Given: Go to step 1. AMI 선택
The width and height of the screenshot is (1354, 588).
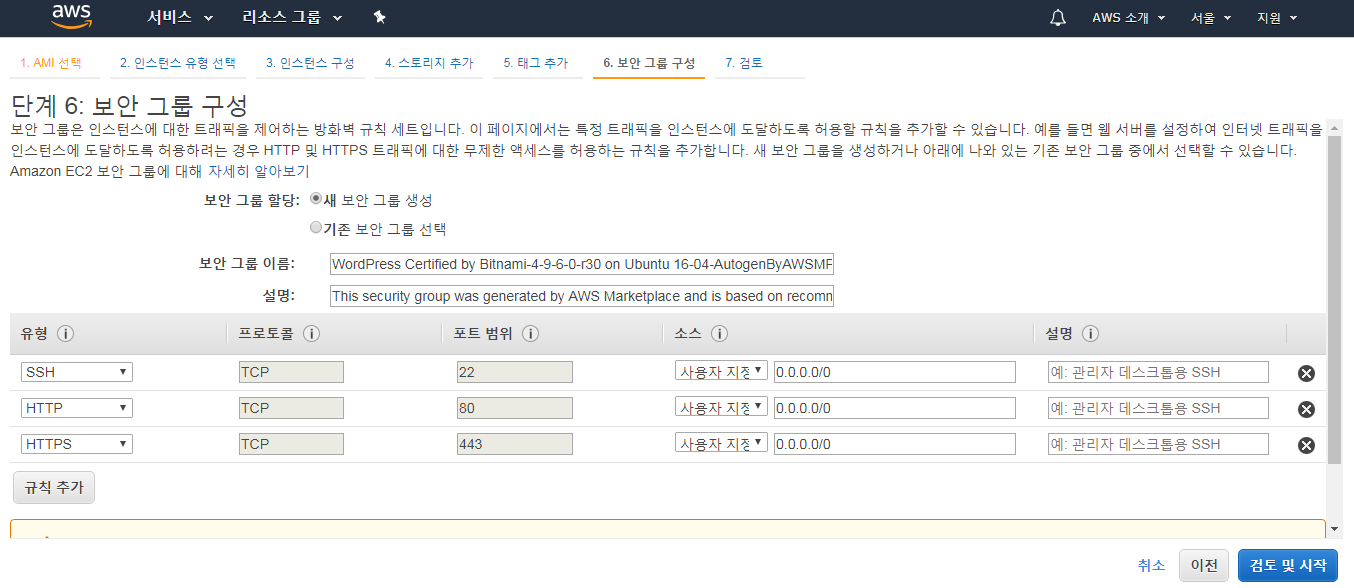Looking at the screenshot, I should coord(51,63).
